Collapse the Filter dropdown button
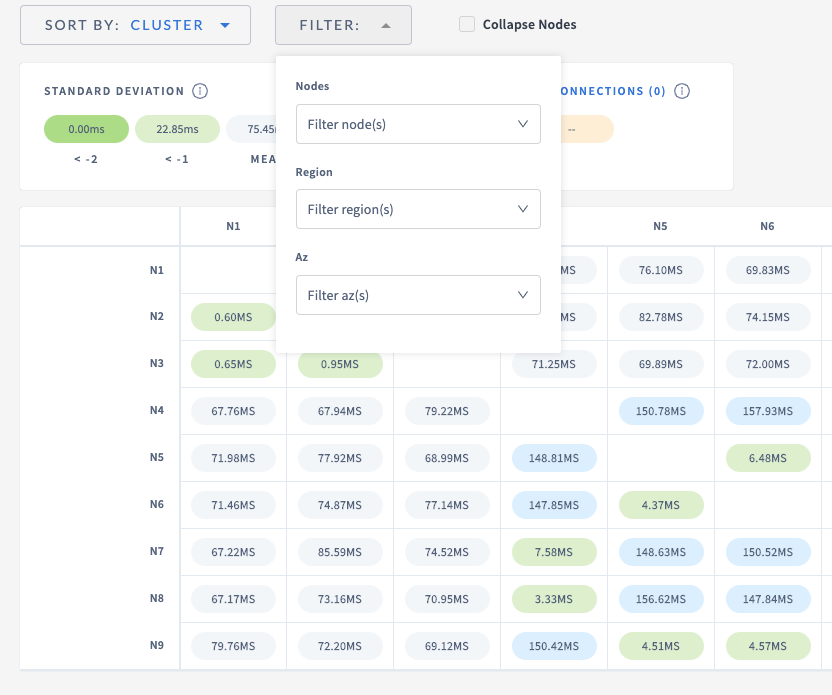Screen dimensions: 832x695 [343, 25]
